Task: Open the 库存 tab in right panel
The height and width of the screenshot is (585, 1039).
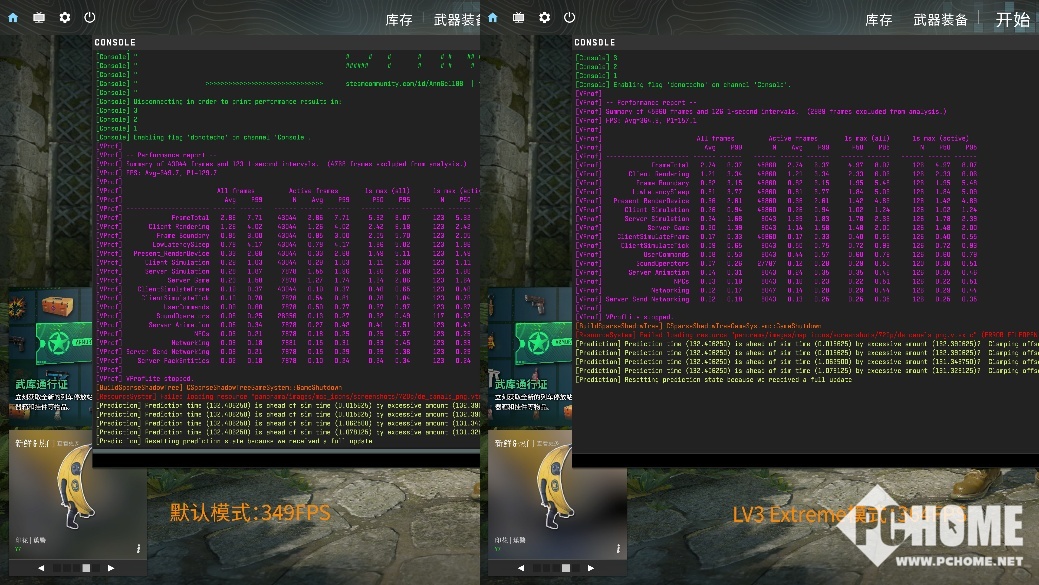Action: click(x=878, y=20)
